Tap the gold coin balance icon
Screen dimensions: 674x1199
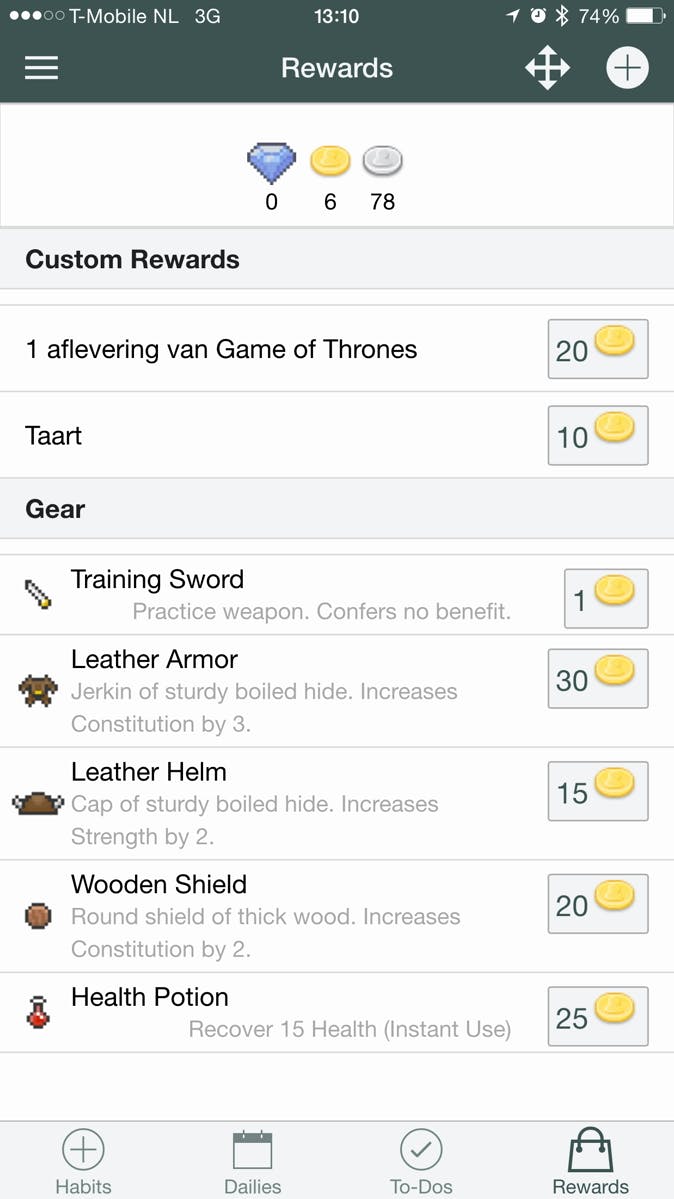[x=330, y=160]
